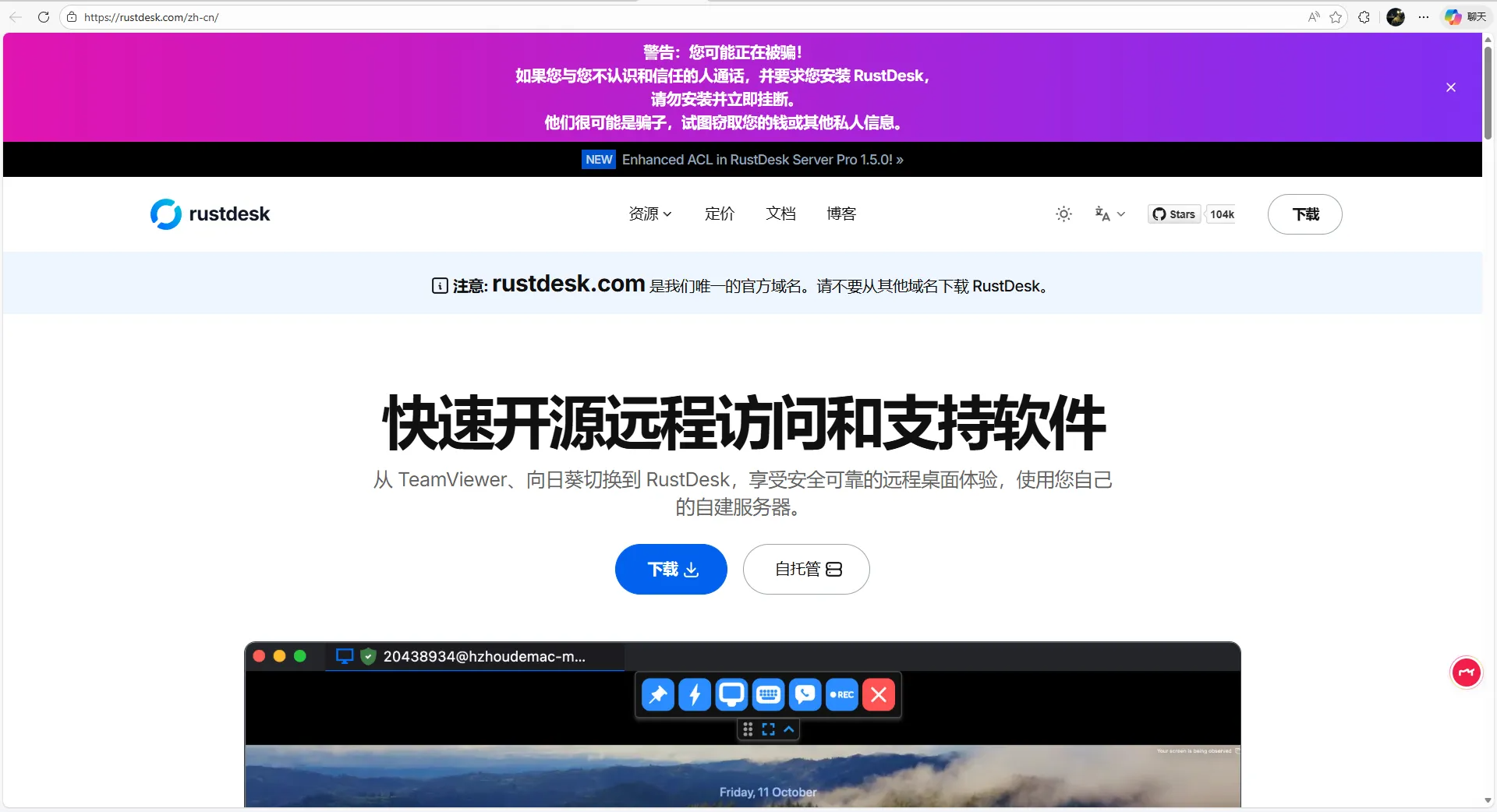
Task: Toggle dark mode with the sun icon
Action: (x=1063, y=214)
